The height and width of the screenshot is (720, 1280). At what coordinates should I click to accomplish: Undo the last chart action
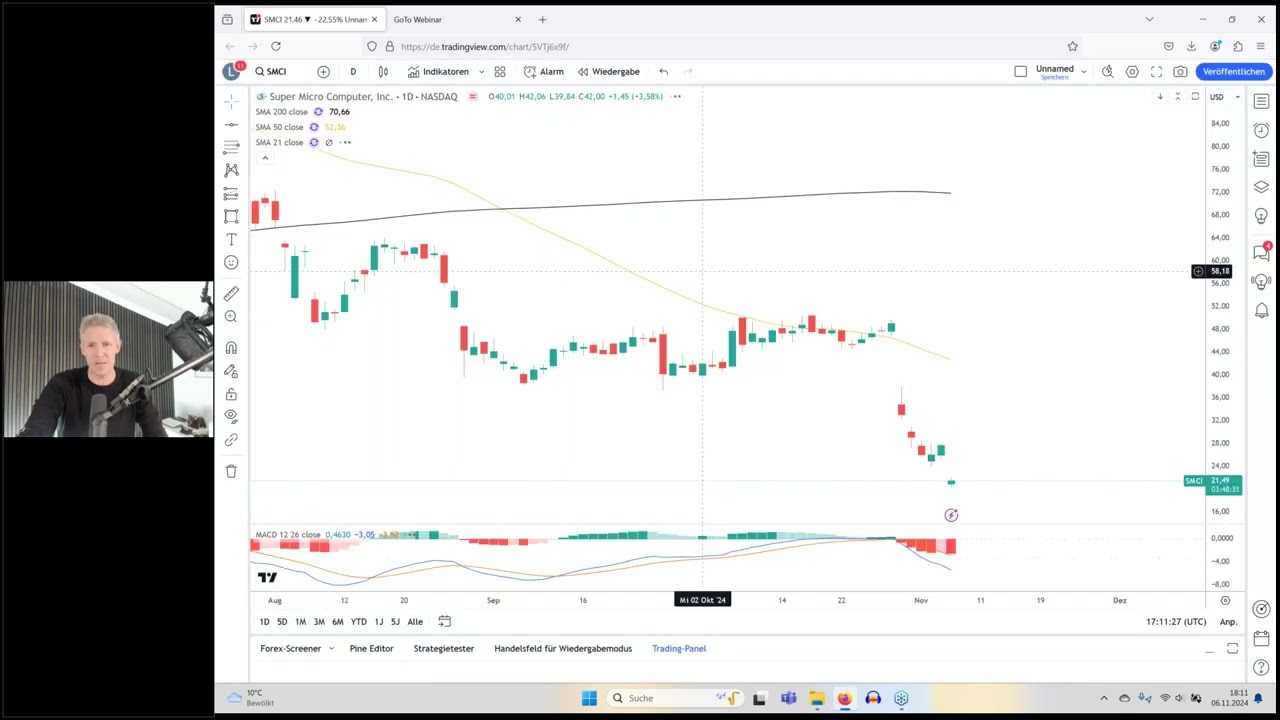[x=663, y=72]
